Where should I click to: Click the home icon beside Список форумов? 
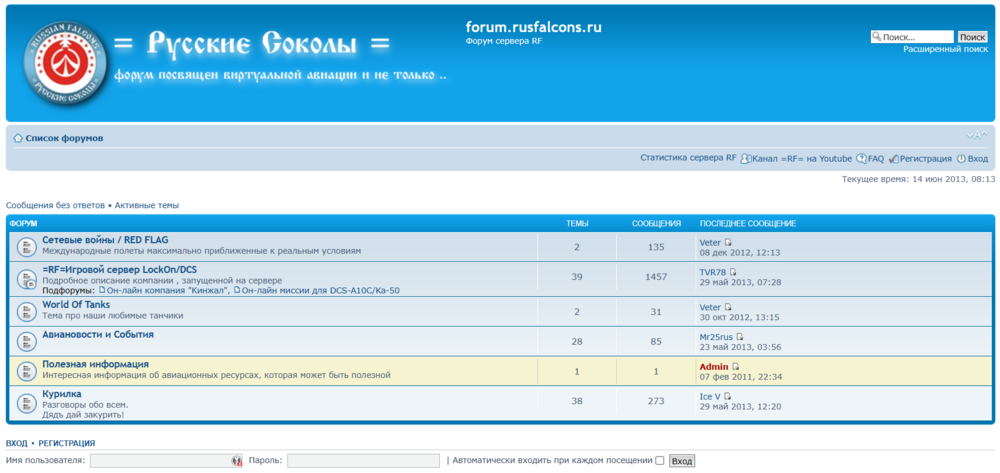coord(18,138)
